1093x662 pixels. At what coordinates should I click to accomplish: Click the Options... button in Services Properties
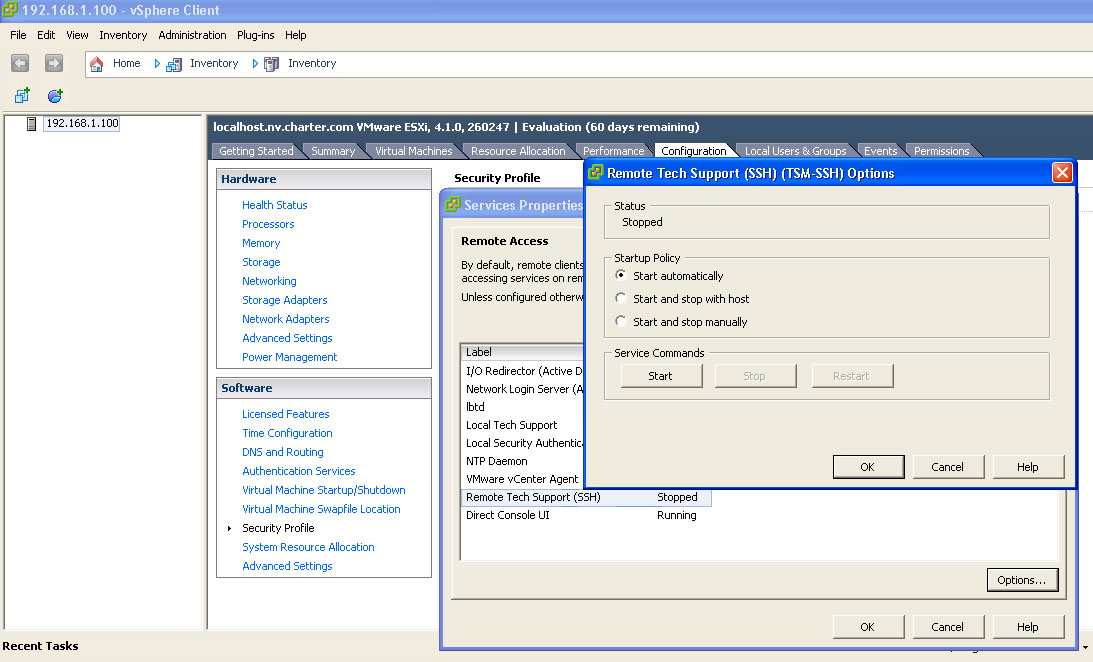point(1022,580)
